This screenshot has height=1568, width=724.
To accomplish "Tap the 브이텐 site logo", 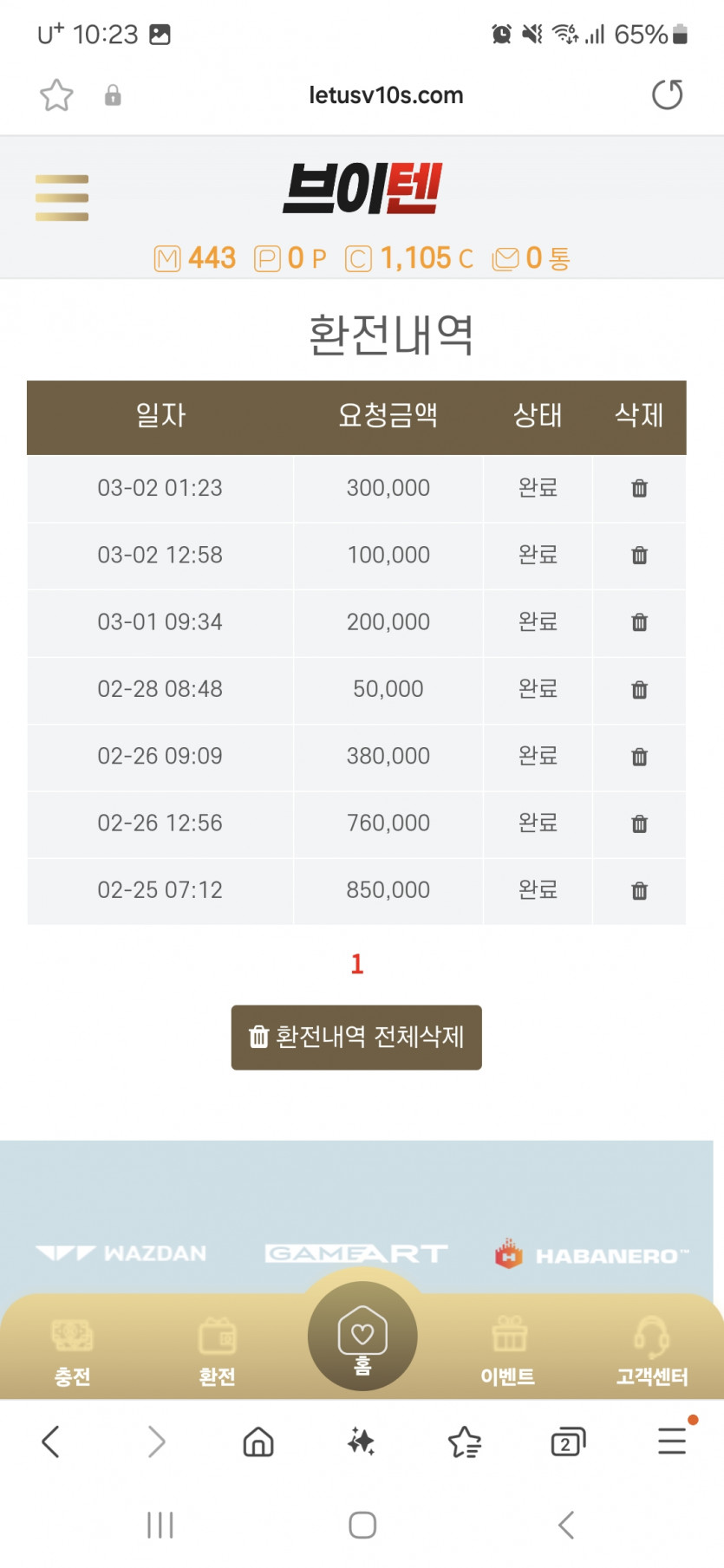I will pos(362,188).
